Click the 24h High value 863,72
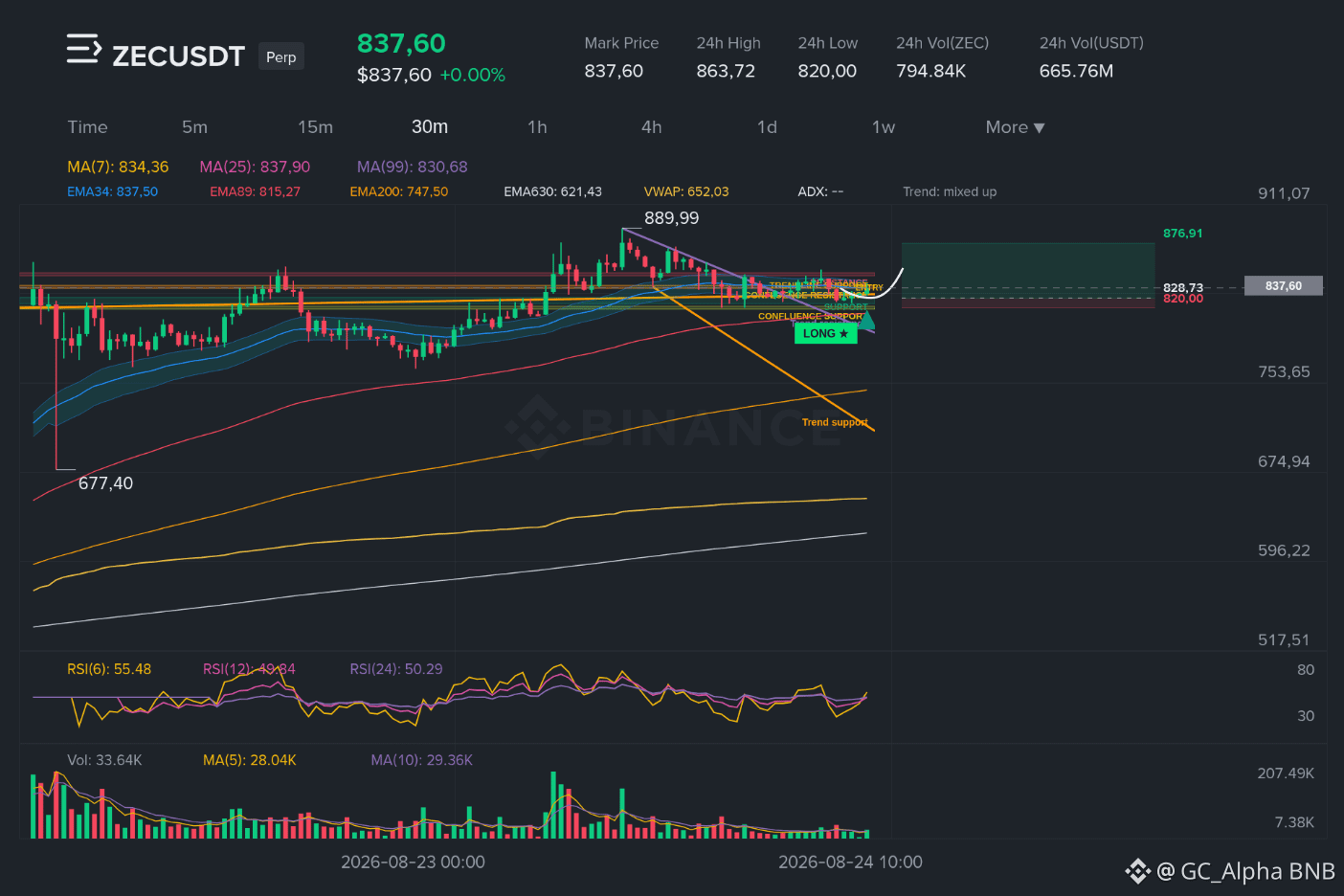 pyautogui.click(x=726, y=71)
